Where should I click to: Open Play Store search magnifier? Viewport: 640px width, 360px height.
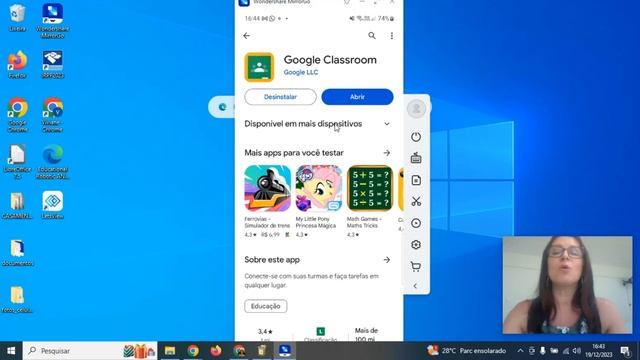click(372, 36)
